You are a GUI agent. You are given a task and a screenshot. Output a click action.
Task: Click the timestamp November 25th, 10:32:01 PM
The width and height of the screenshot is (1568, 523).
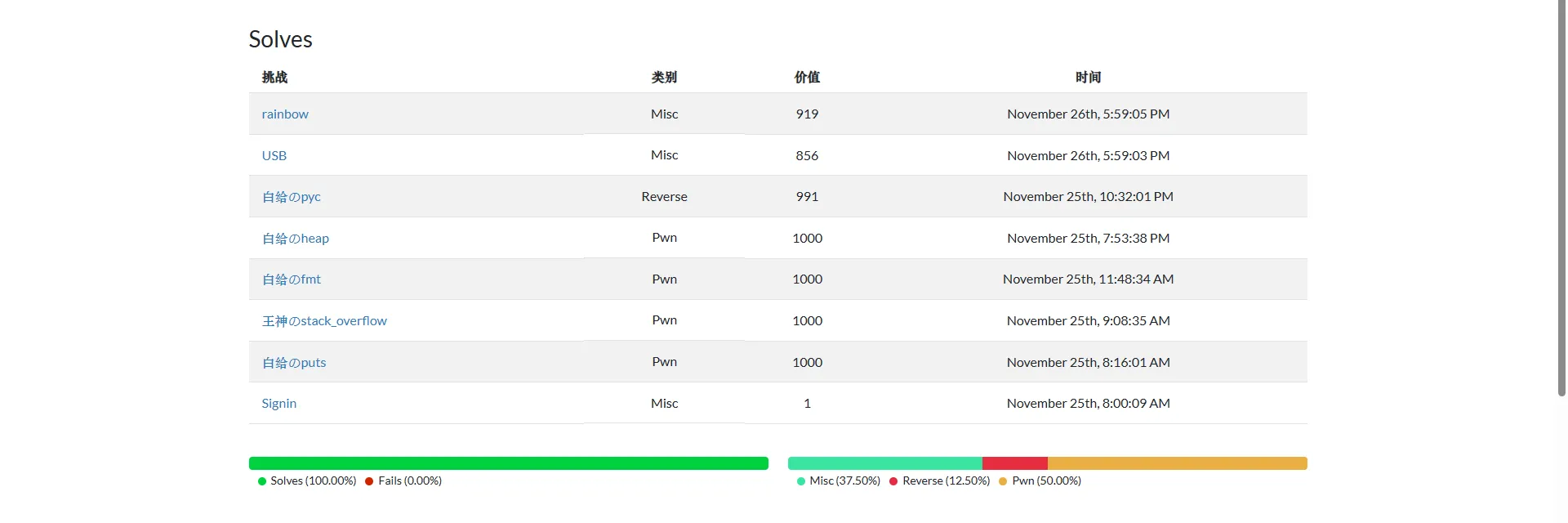[1089, 197]
